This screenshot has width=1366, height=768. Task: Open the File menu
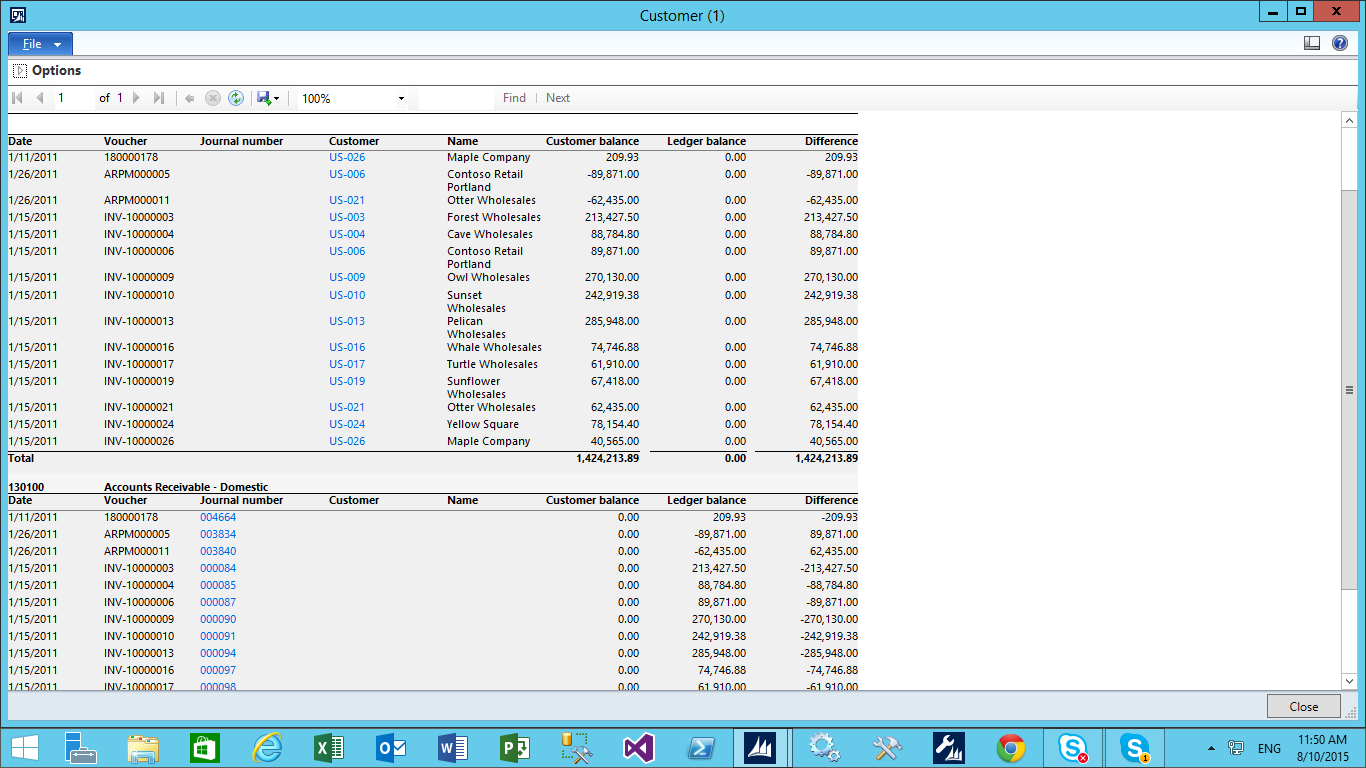40,44
